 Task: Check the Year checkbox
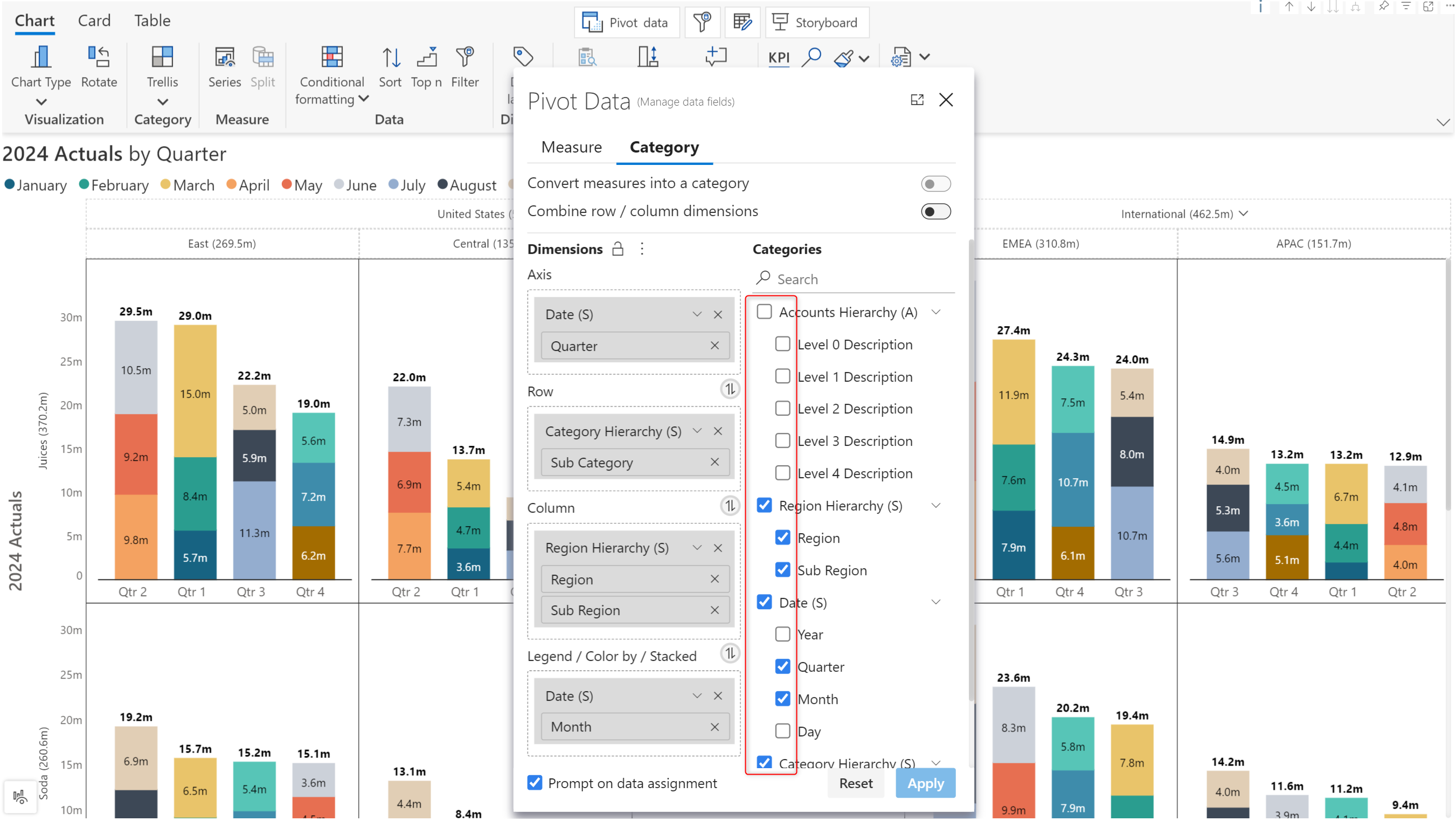782,634
